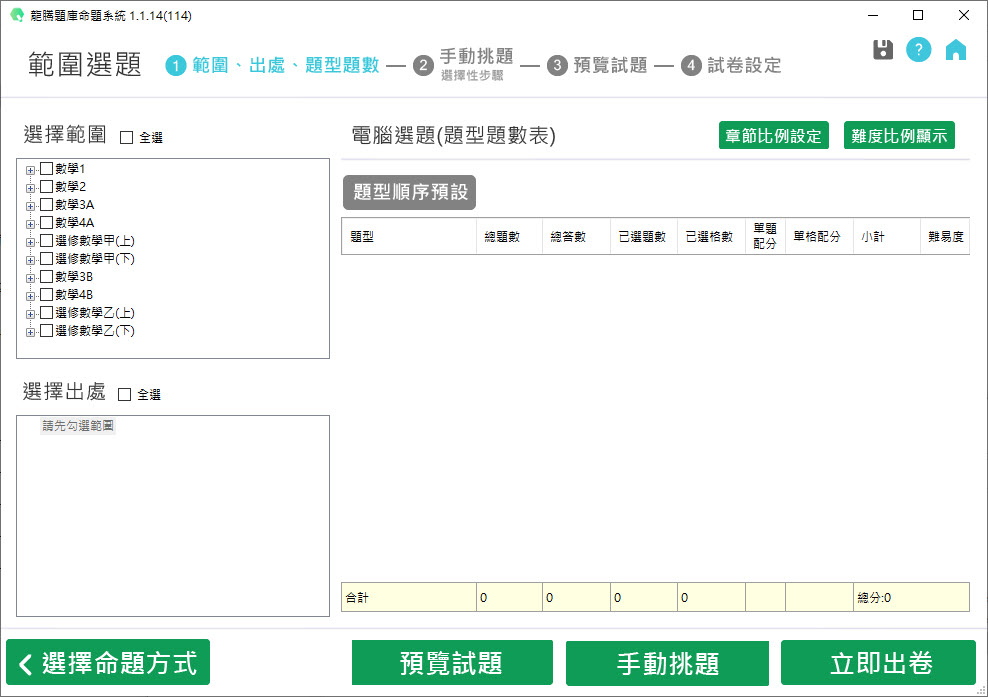Check 全選 next to 選擇範圍
This screenshot has width=988, height=697.
click(126, 138)
